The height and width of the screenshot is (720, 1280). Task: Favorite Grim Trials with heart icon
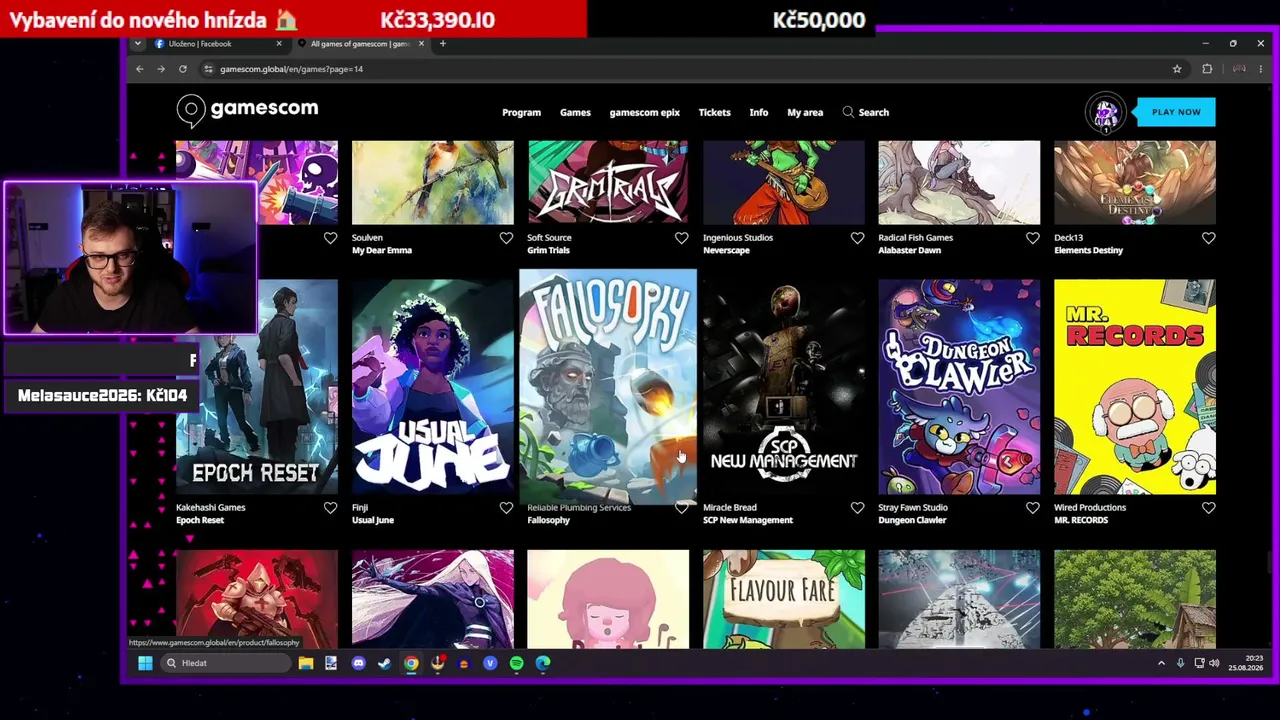click(682, 238)
